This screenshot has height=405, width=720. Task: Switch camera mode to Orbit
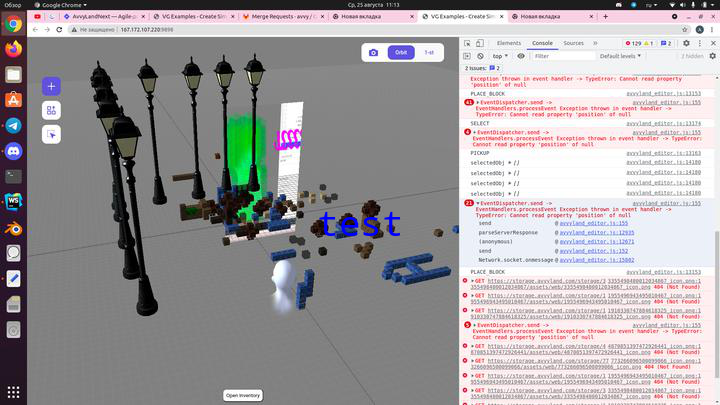pos(401,52)
